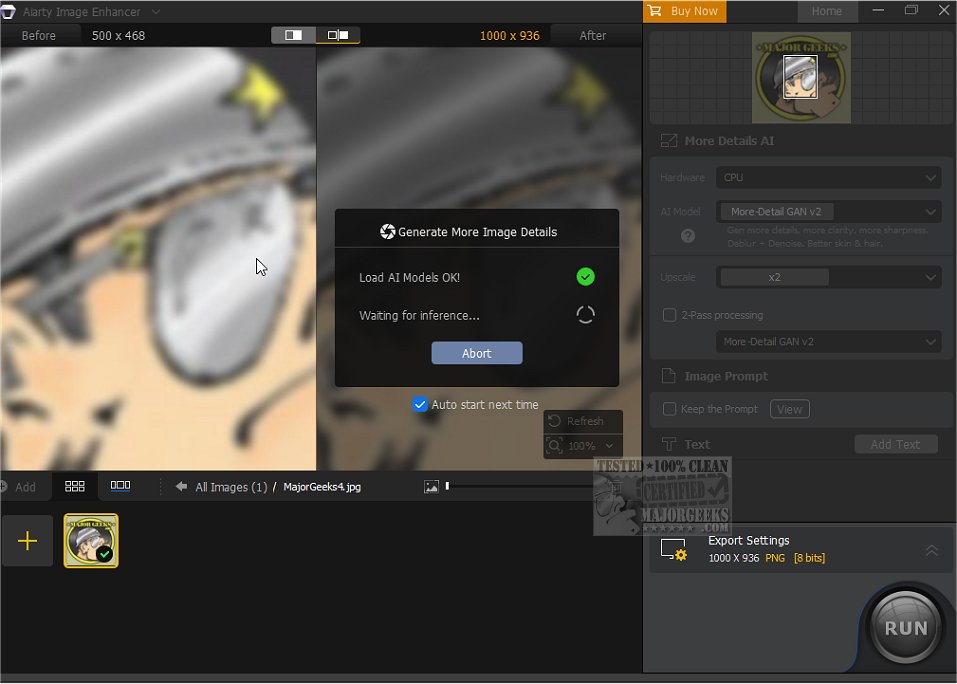The image size is (957, 684).
Task: Switch to the After tab
Action: point(594,34)
